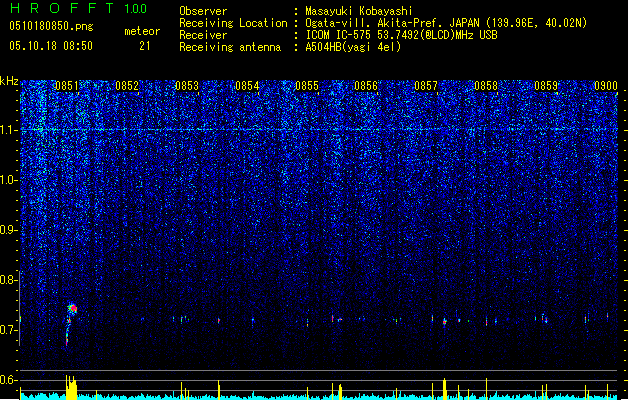This screenshot has height=400, width=629.
Task: Click the 0853 time marker
Action: pyautogui.click(x=187, y=86)
